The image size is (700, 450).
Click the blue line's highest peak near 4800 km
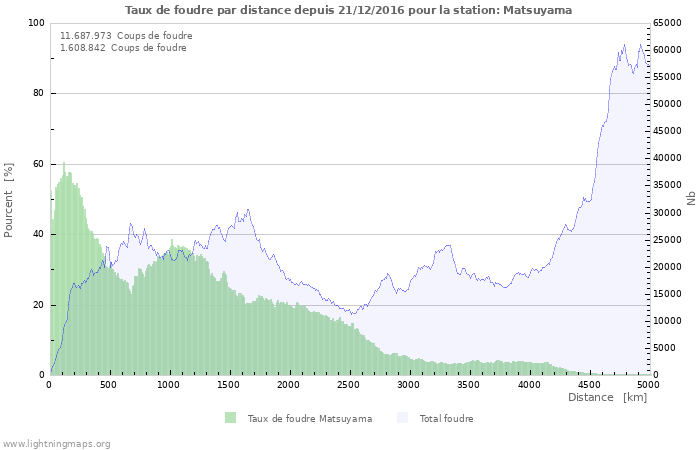coord(625,45)
